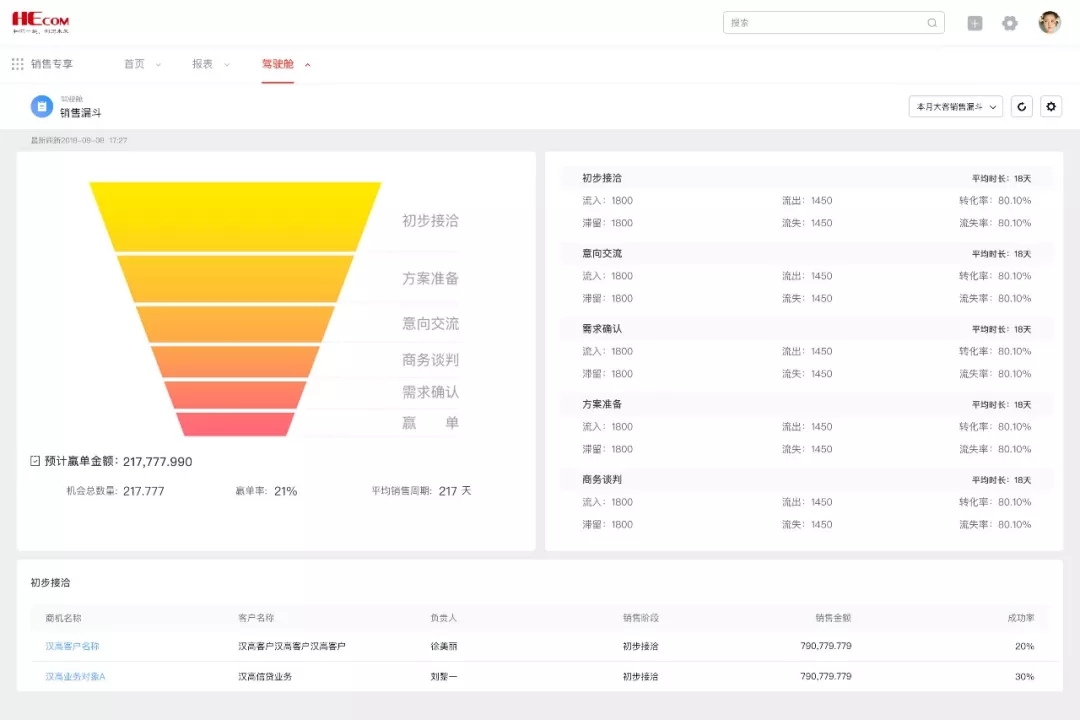Click the refresh funnel button
The width and height of the screenshot is (1080, 720).
(1021, 107)
